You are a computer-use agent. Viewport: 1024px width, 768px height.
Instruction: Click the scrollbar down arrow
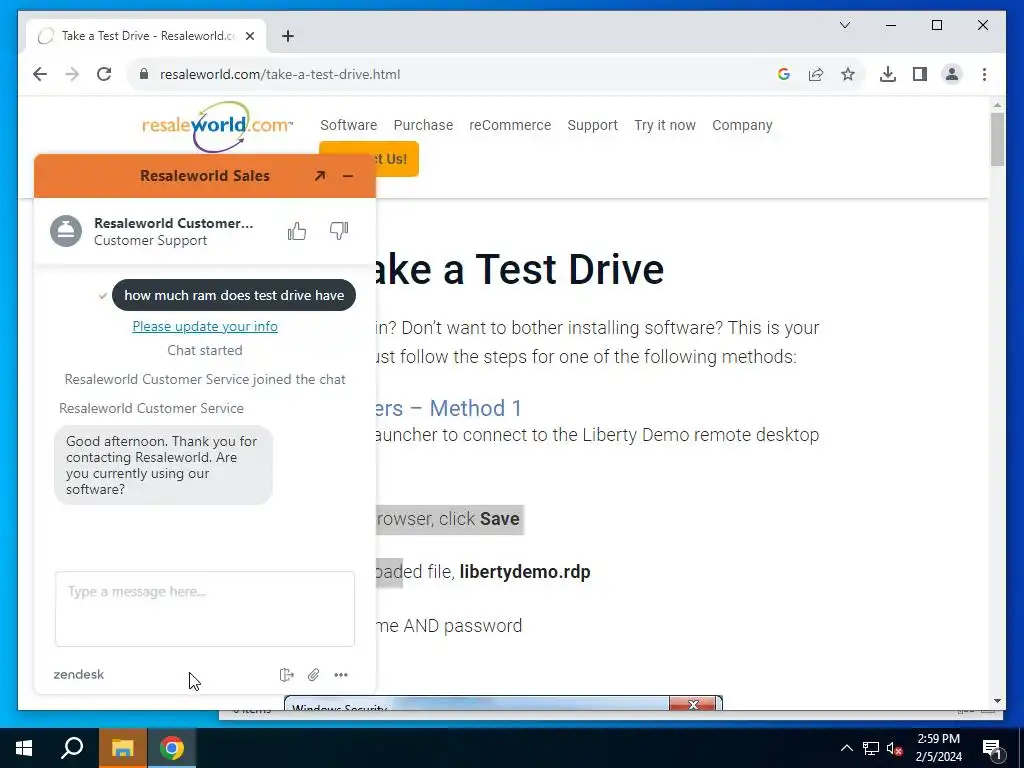(x=997, y=701)
